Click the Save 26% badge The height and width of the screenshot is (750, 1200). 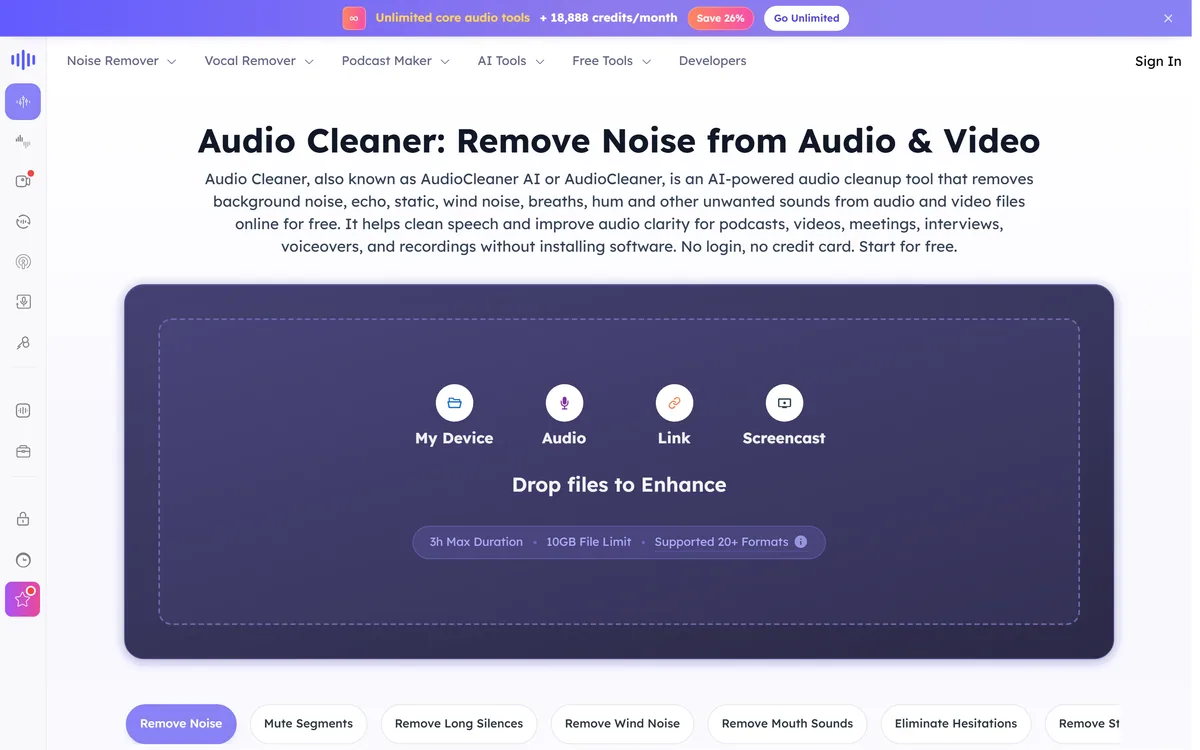tap(720, 18)
